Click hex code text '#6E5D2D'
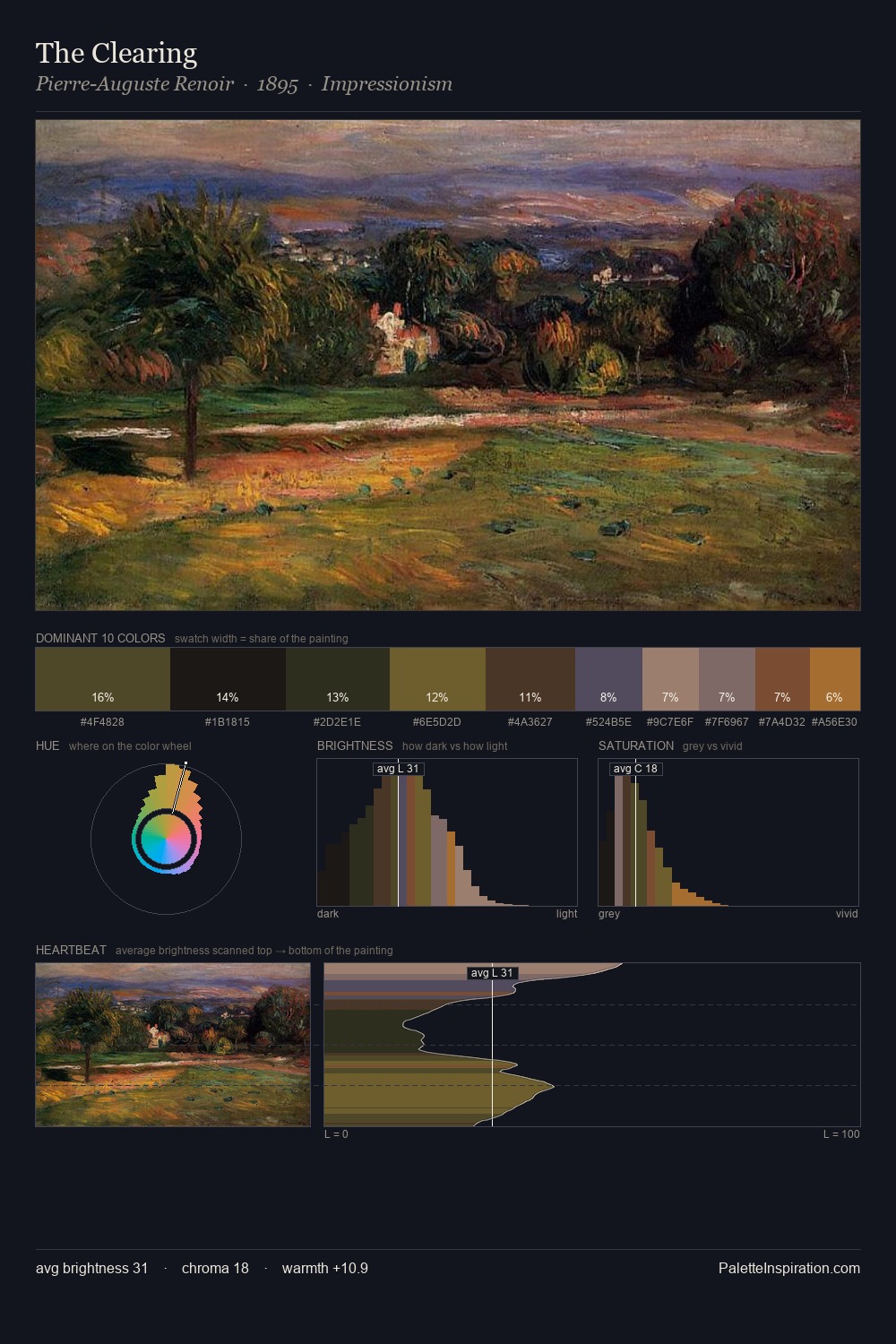This screenshot has height=1344, width=896. (x=437, y=721)
